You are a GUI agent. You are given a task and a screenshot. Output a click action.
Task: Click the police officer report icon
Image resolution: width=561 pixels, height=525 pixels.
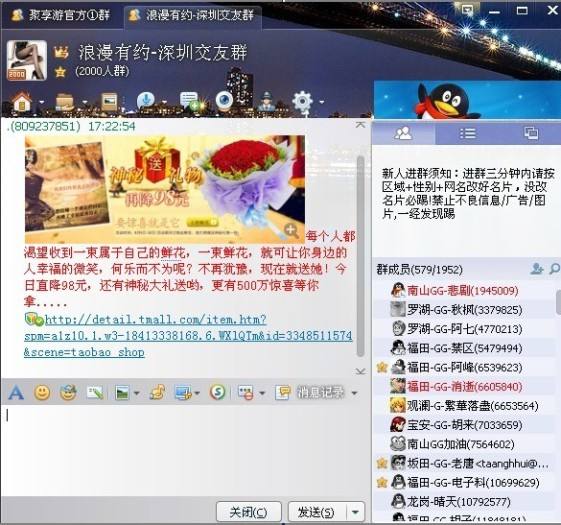pyautogui.click(x=267, y=102)
